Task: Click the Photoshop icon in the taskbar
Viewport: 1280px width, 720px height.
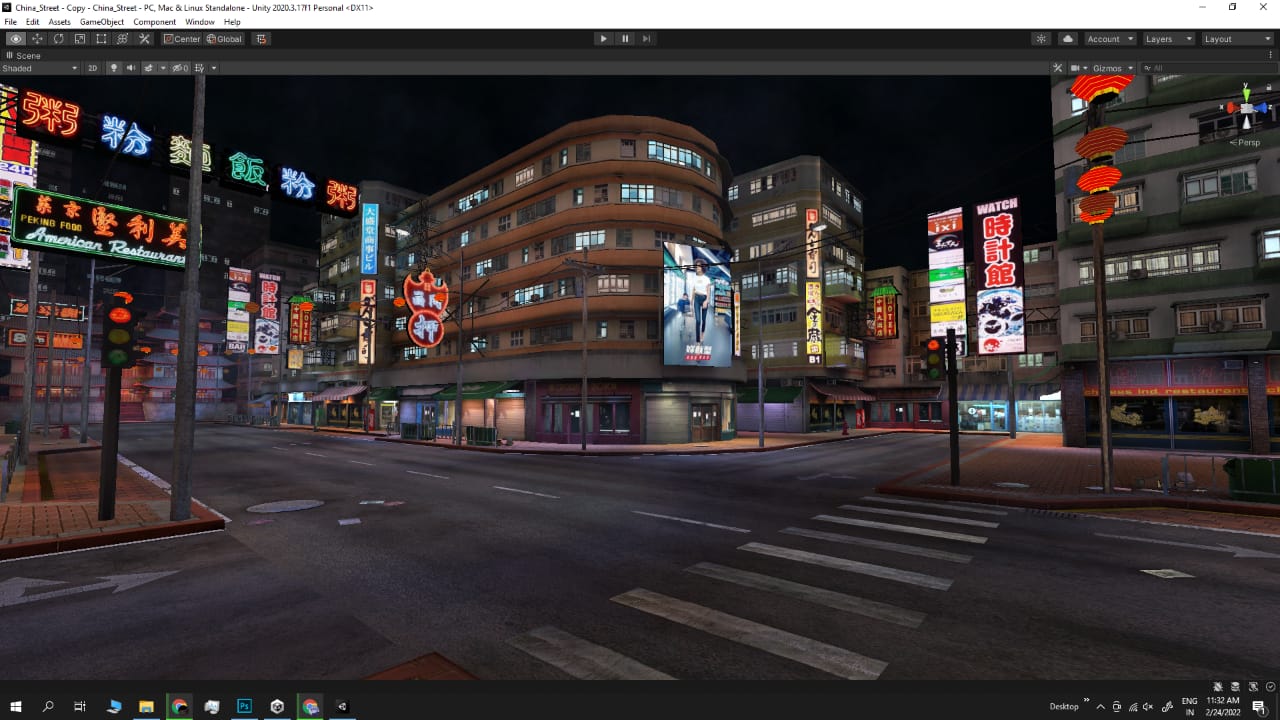Action: click(244, 706)
